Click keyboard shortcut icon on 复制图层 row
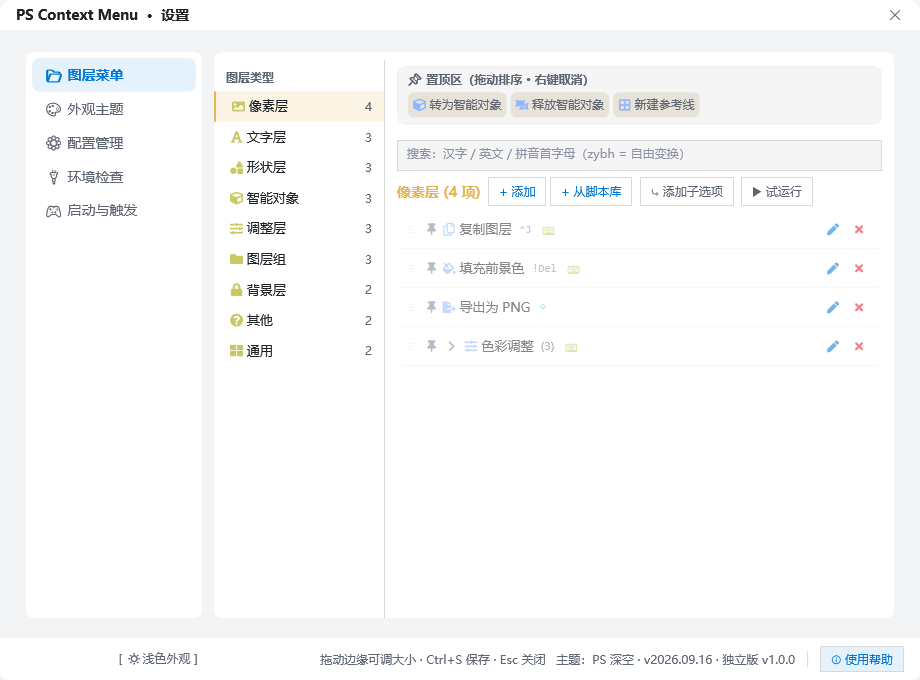920x680 pixels. tap(548, 231)
